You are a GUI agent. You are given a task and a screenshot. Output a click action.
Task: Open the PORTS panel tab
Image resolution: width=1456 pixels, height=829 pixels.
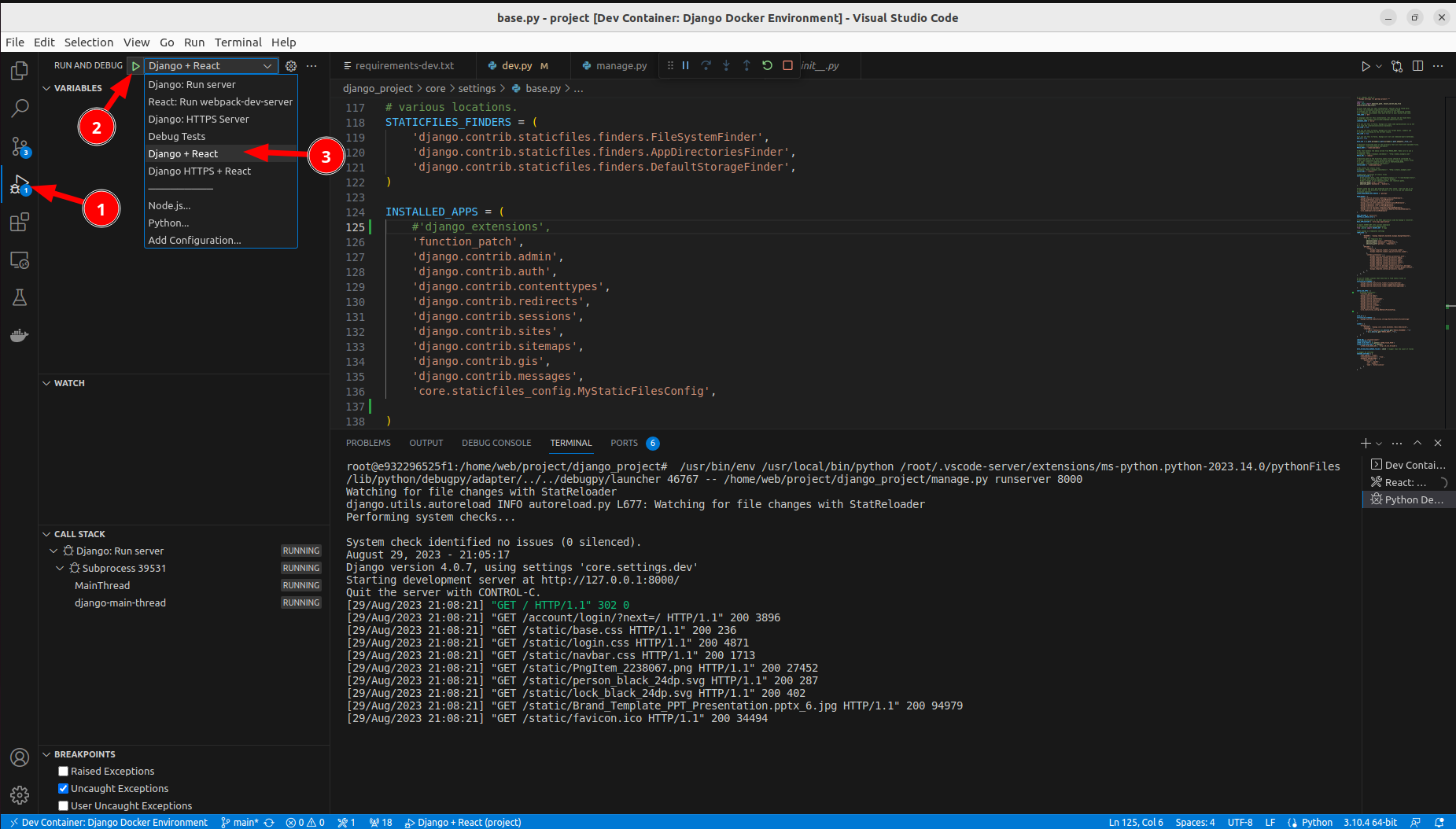coord(634,443)
